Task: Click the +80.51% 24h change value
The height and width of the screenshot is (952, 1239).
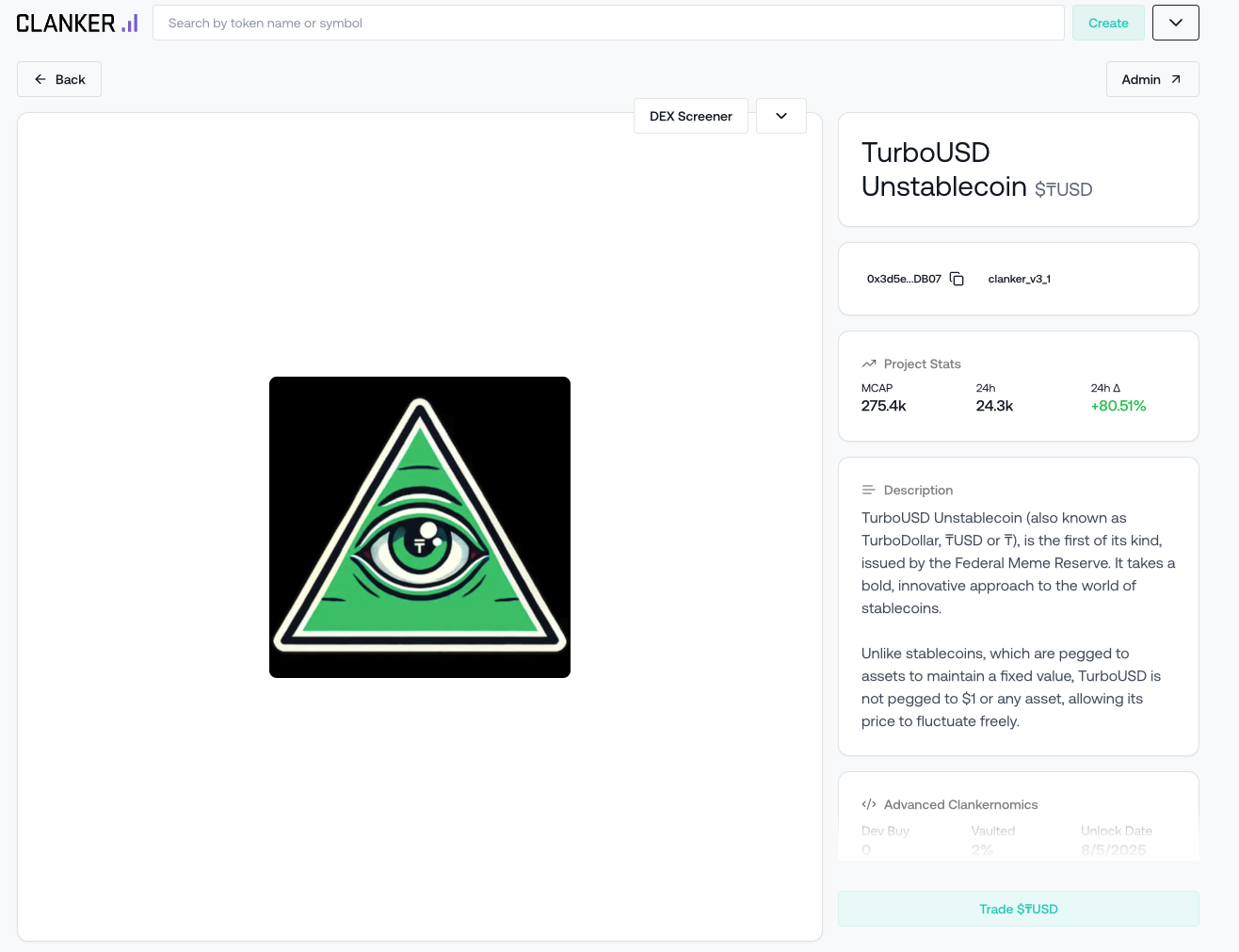Action: (x=1118, y=406)
